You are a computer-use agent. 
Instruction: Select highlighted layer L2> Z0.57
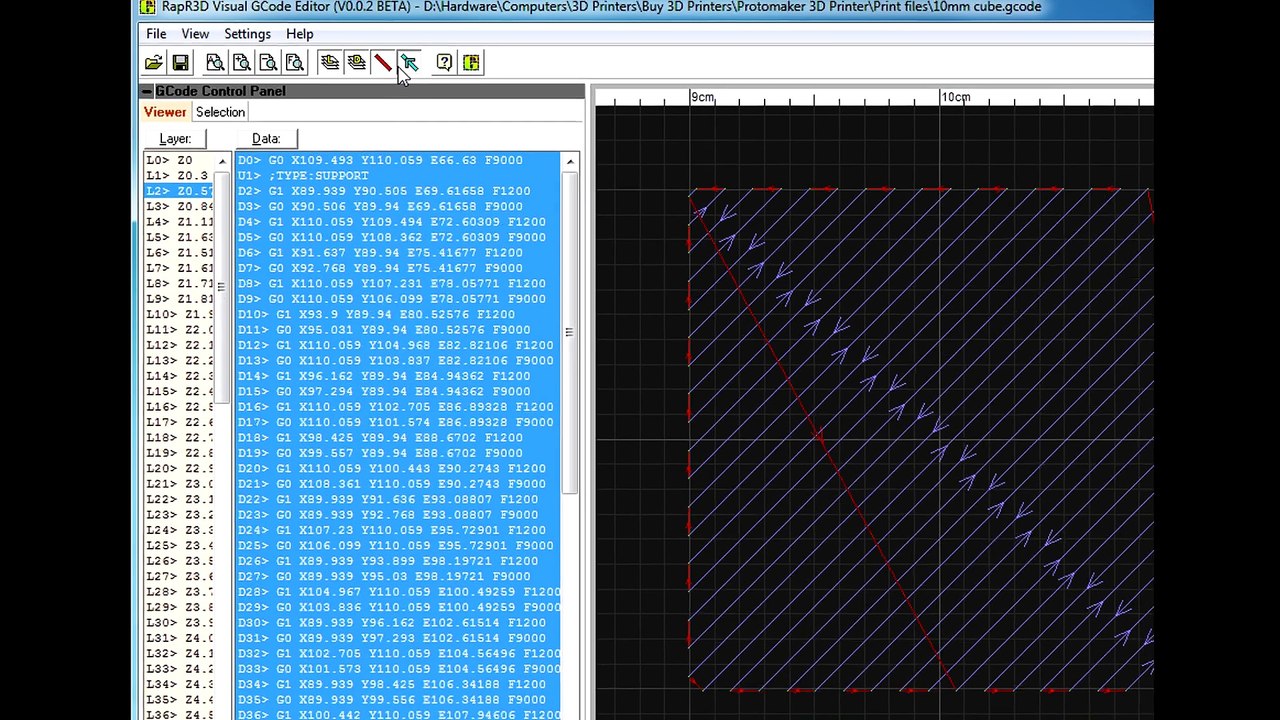tap(179, 191)
